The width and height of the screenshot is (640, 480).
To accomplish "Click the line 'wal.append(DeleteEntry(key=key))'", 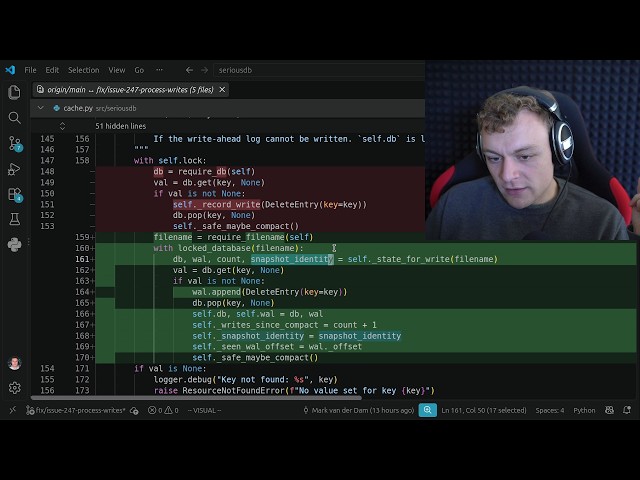I will point(269,292).
